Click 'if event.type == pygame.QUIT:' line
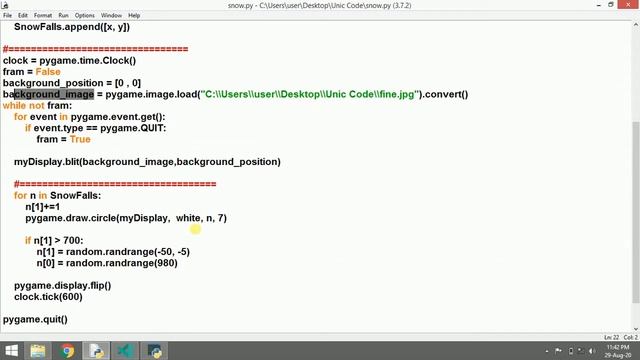 coord(96,128)
